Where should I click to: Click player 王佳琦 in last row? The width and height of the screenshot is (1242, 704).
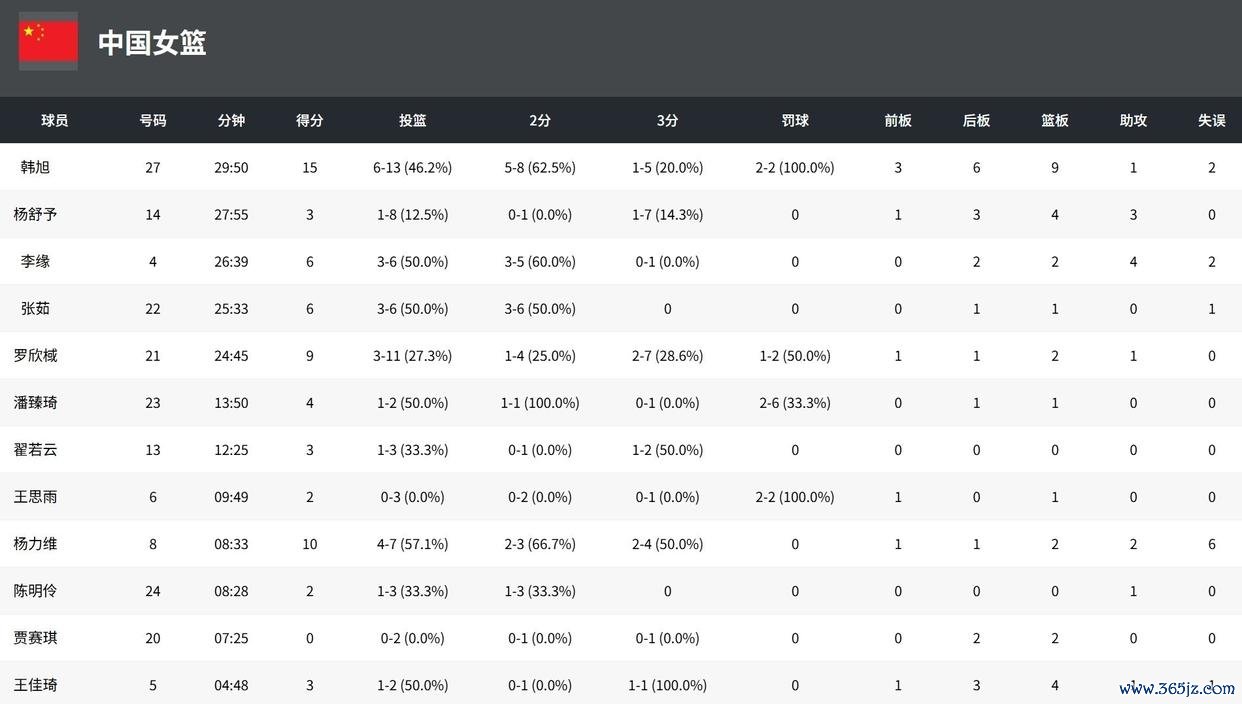pyautogui.click(x=35, y=685)
